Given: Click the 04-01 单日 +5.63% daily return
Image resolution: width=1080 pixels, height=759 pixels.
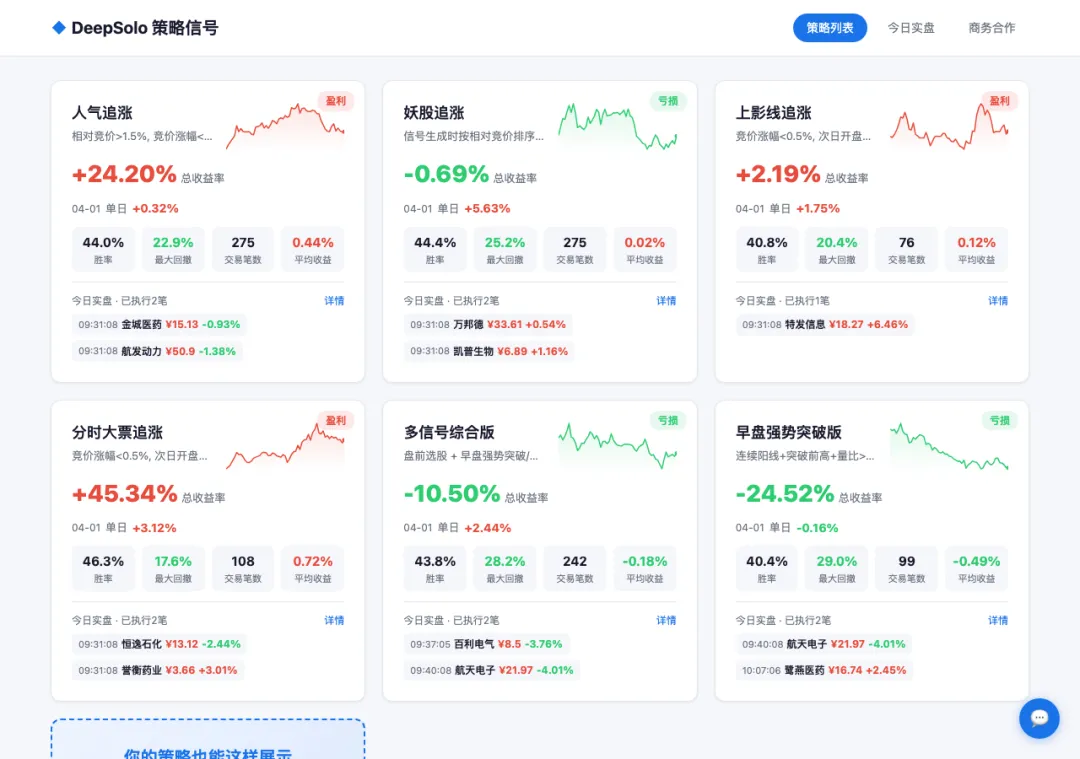Looking at the screenshot, I should tap(457, 208).
